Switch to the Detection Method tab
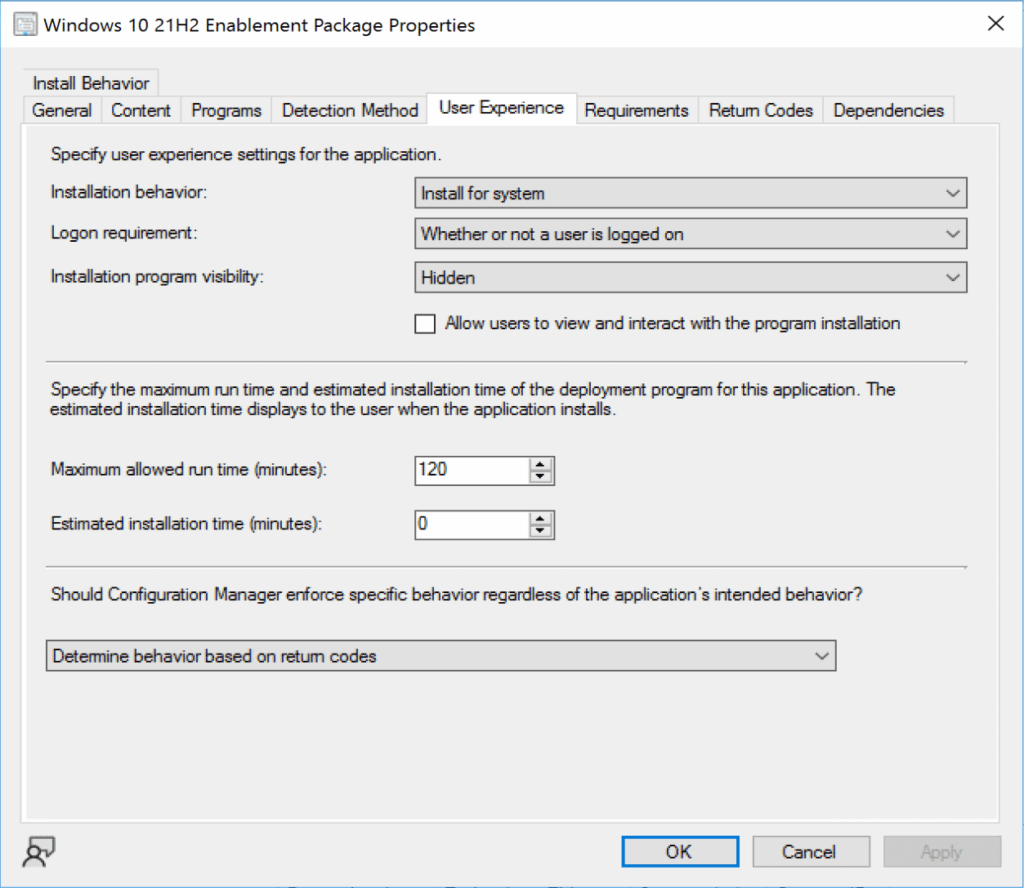Image resolution: width=1024 pixels, height=888 pixels. pos(349,110)
